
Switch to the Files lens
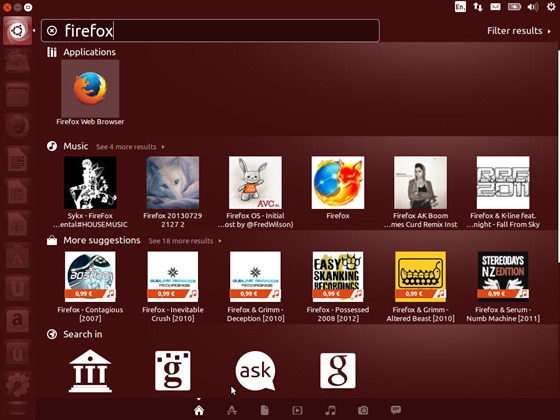[265, 410]
